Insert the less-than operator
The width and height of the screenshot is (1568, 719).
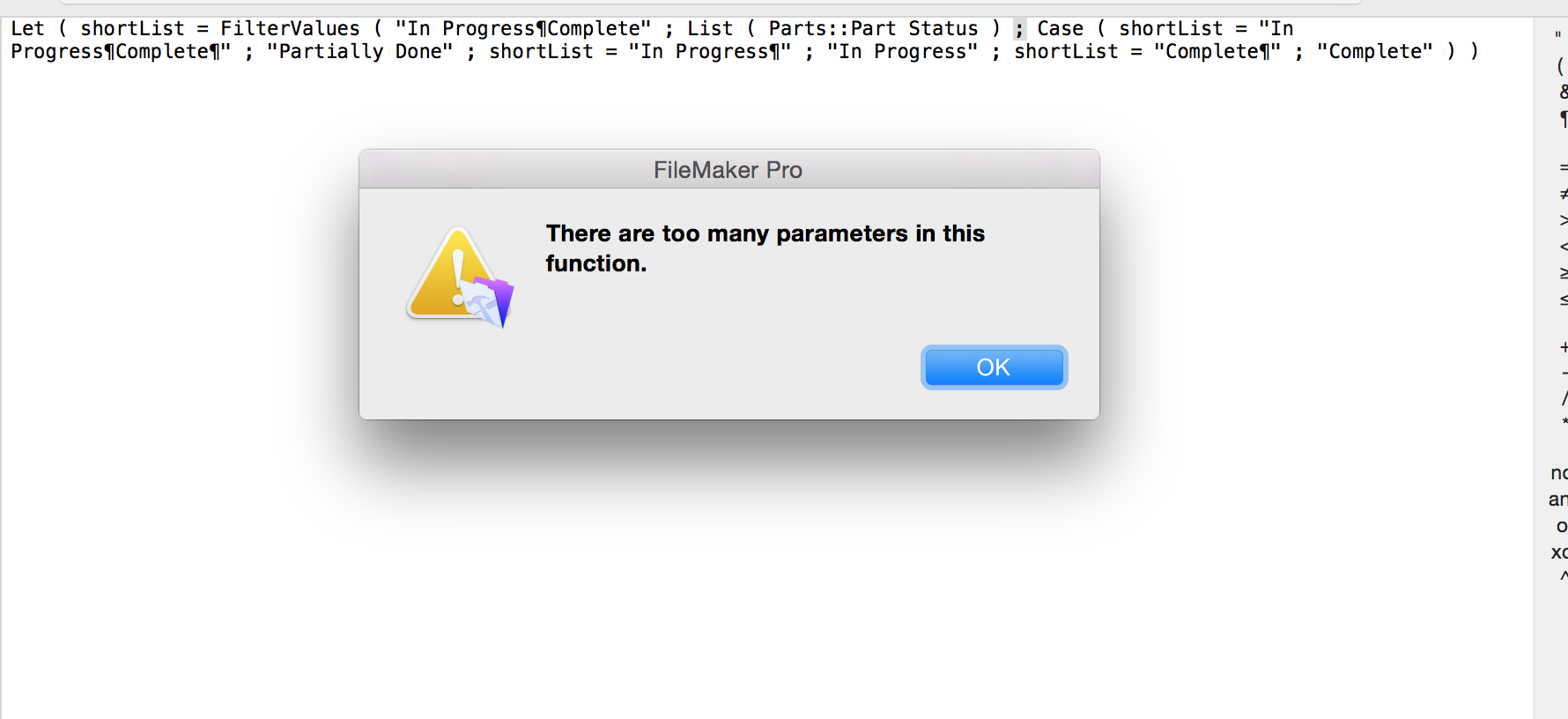click(x=1563, y=247)
